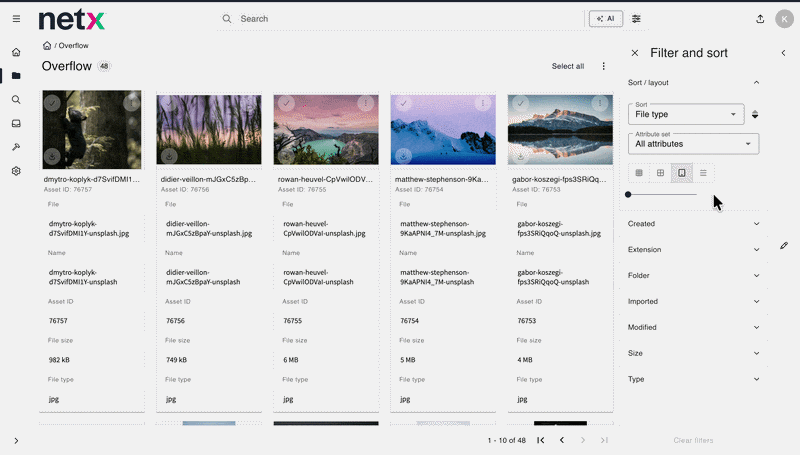Click the upload icon
The height and width of the screenshot is (455, 800).
point(760,19)
